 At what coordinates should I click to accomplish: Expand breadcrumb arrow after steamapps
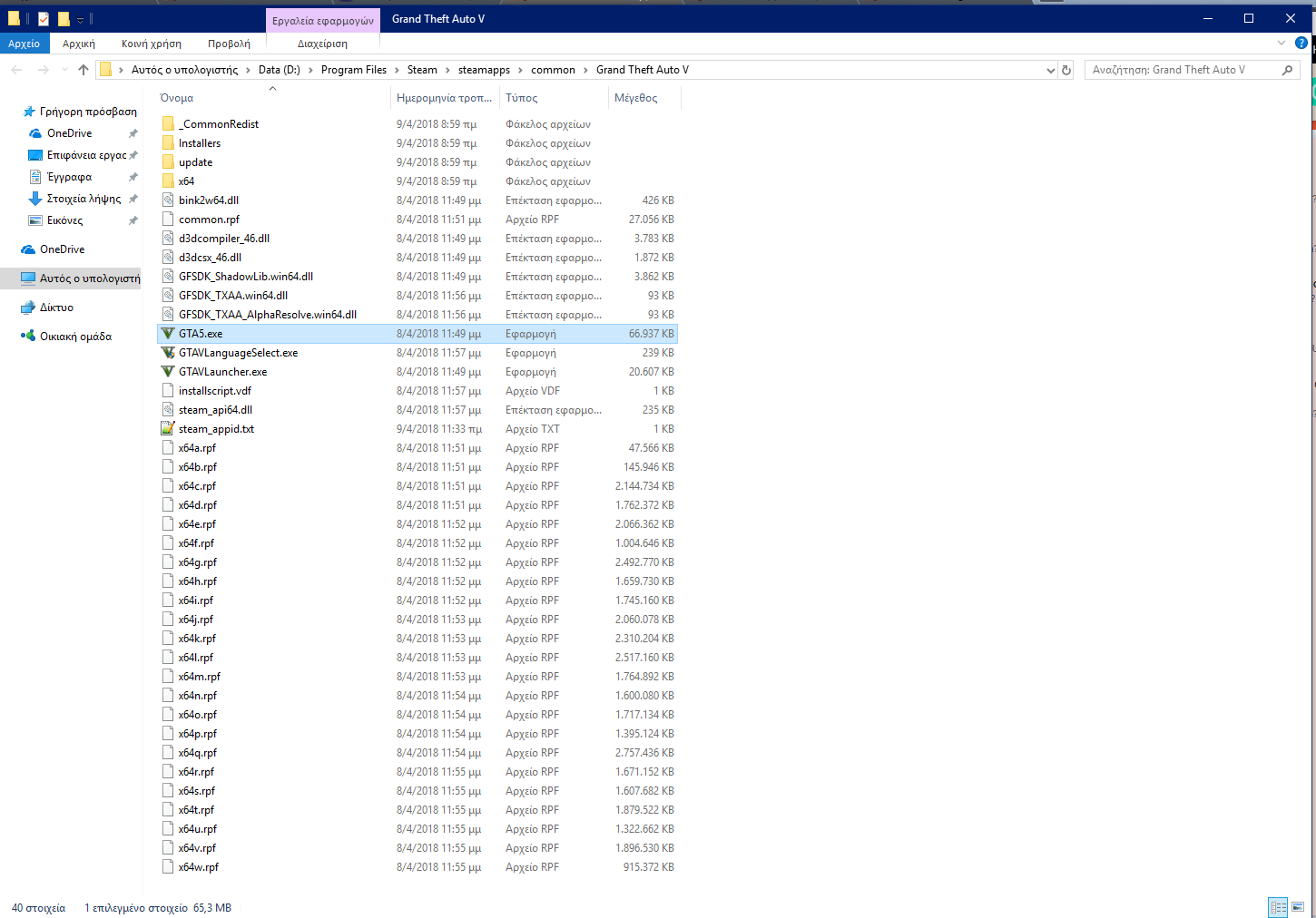[520, 70]
